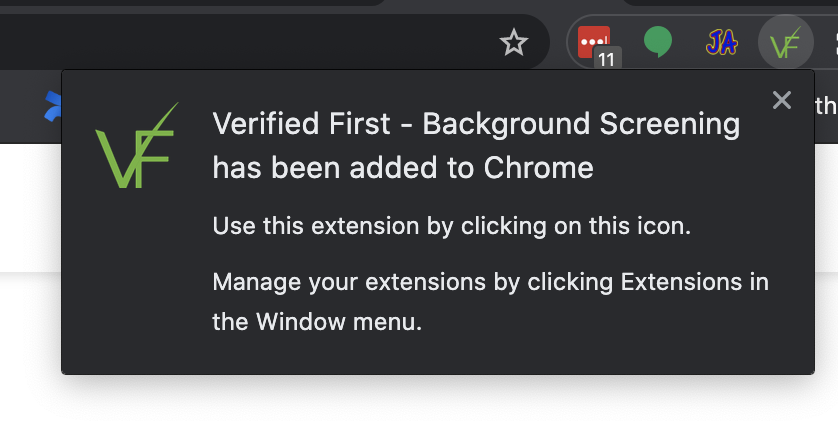Image resolution: width=838 pixels, height=438 pixels.
Task: Click the highlighted VF extension icon in toolbar
Action: pyautogui.click(x=786, y=42)
